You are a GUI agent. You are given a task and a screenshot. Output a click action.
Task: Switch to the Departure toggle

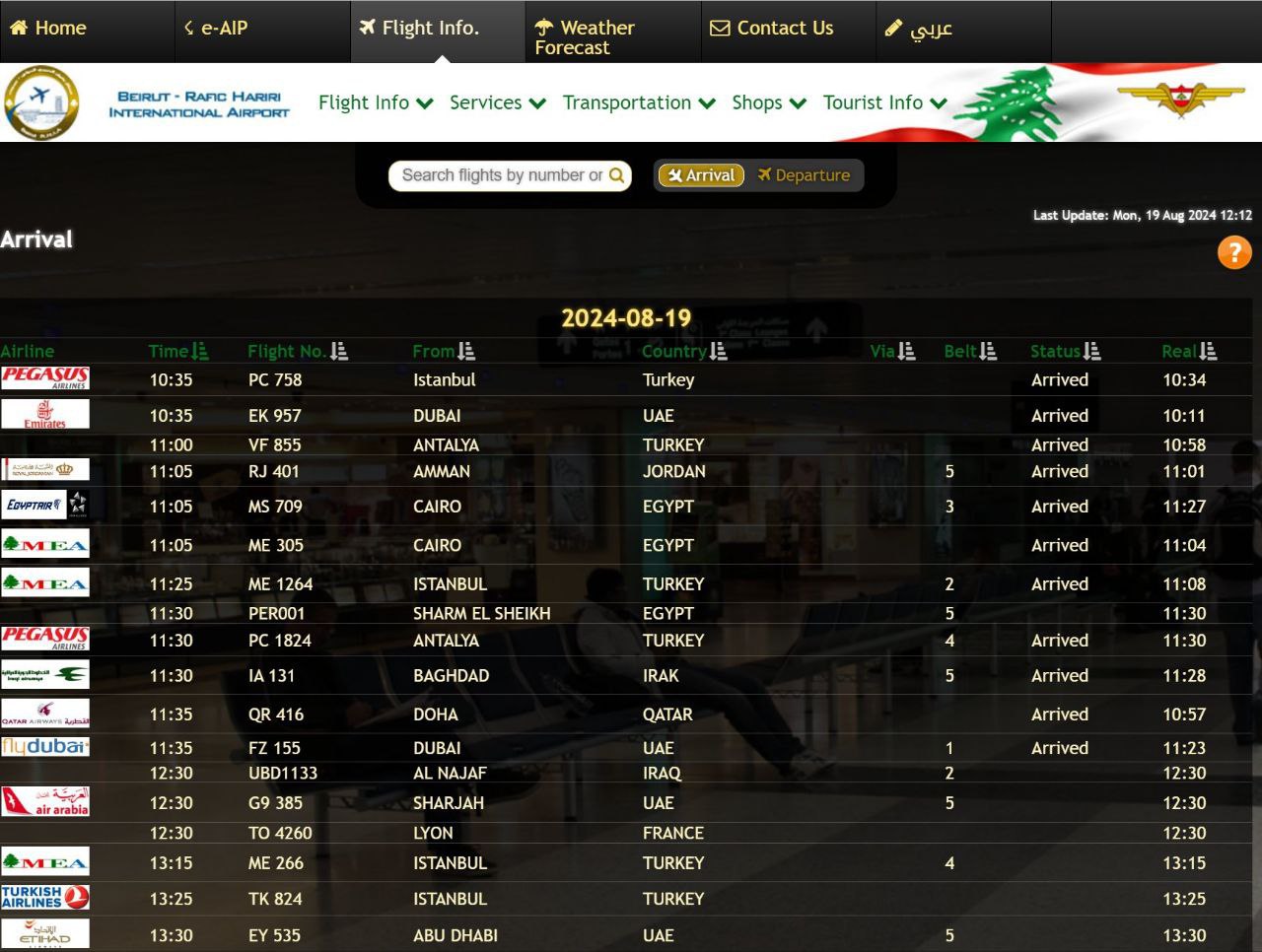804,175
